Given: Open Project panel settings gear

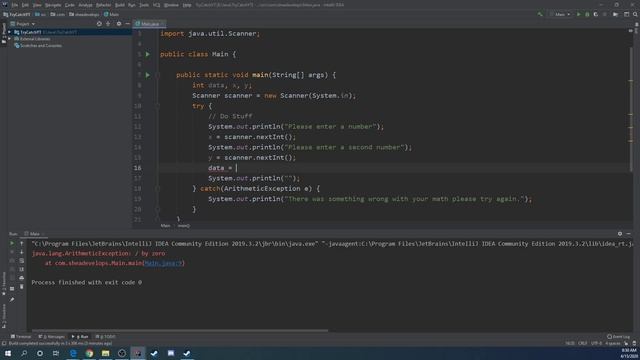Looking at the screenshot, I should tap(119, 24).
